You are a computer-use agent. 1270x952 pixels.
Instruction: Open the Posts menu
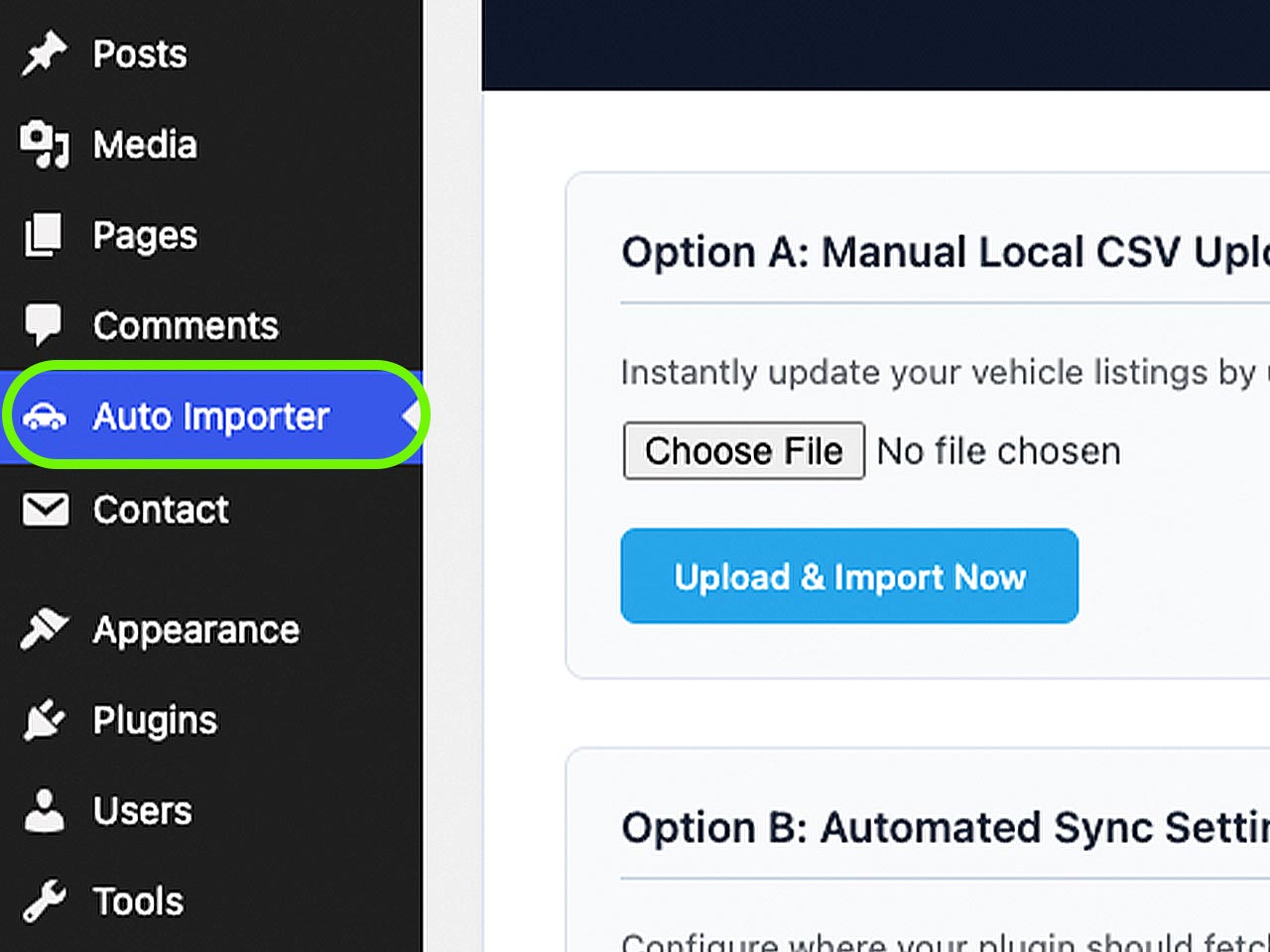140,55
